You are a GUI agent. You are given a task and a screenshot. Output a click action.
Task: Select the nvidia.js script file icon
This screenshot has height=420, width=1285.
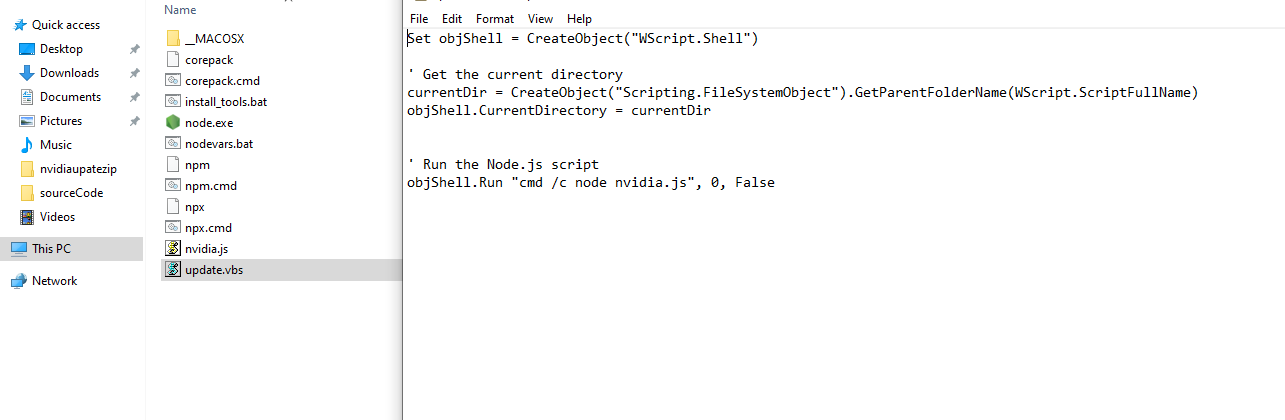(x=172, y=248)
